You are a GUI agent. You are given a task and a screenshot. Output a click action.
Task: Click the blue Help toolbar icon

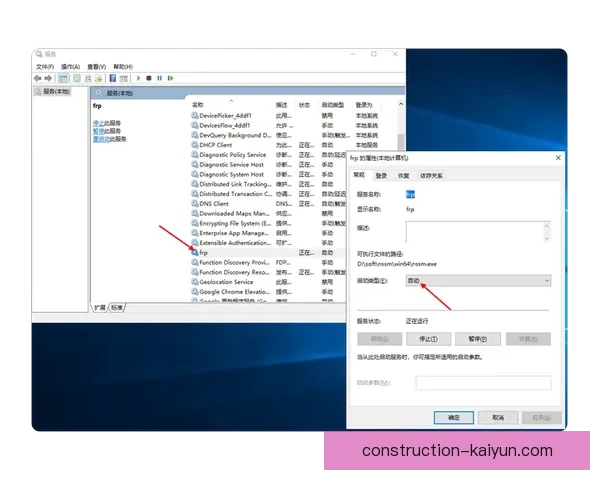point(112,78)
